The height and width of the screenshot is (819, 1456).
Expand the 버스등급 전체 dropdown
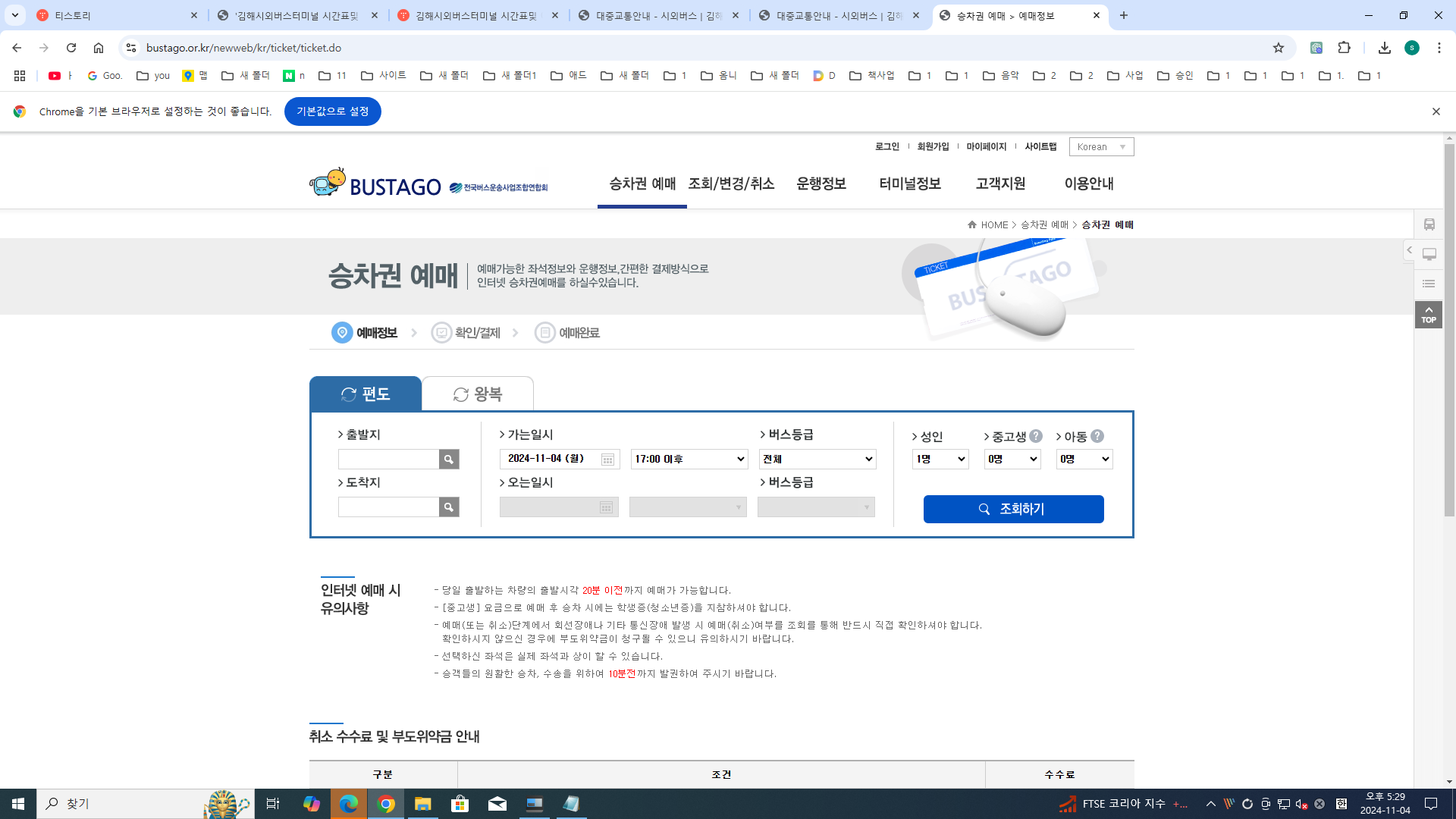point(817,459)
